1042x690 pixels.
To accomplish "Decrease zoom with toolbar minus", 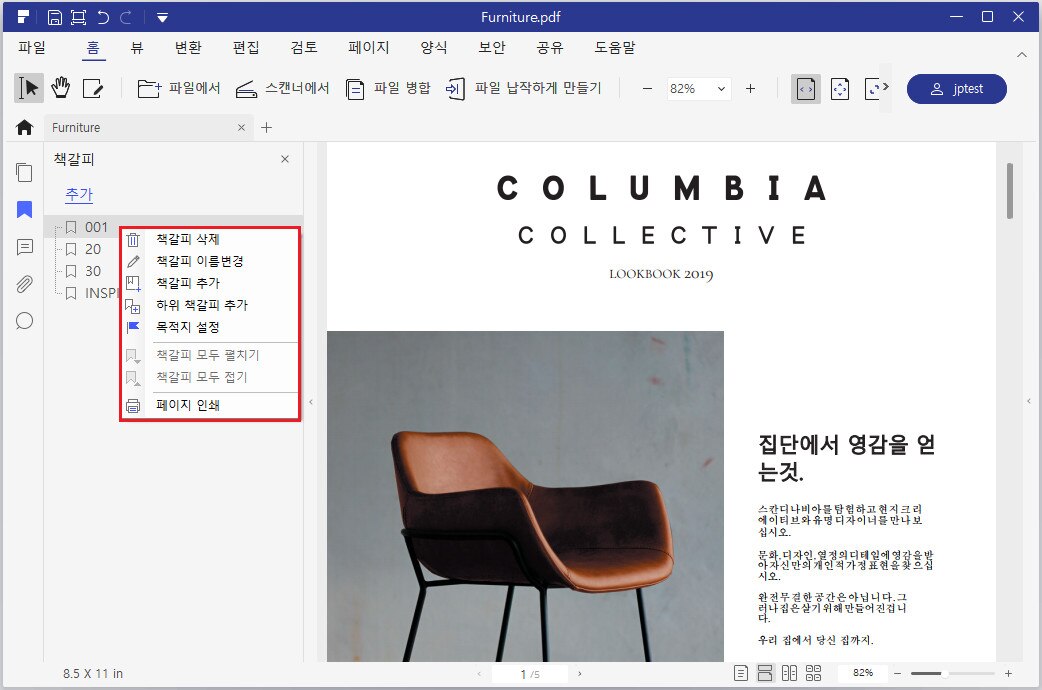I will coord(647,88).
